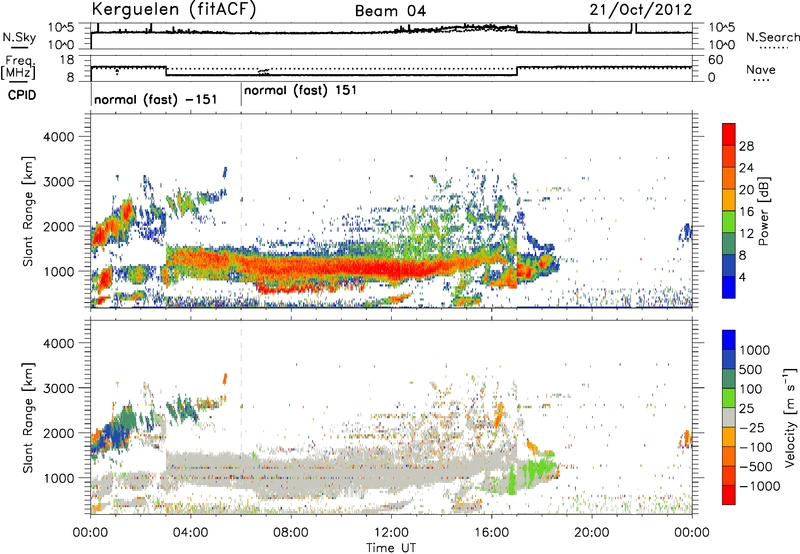Pick the red bottom segment of velocity colorbar
This screenshot has width=800, height=554.
click(x=729, y=495)
